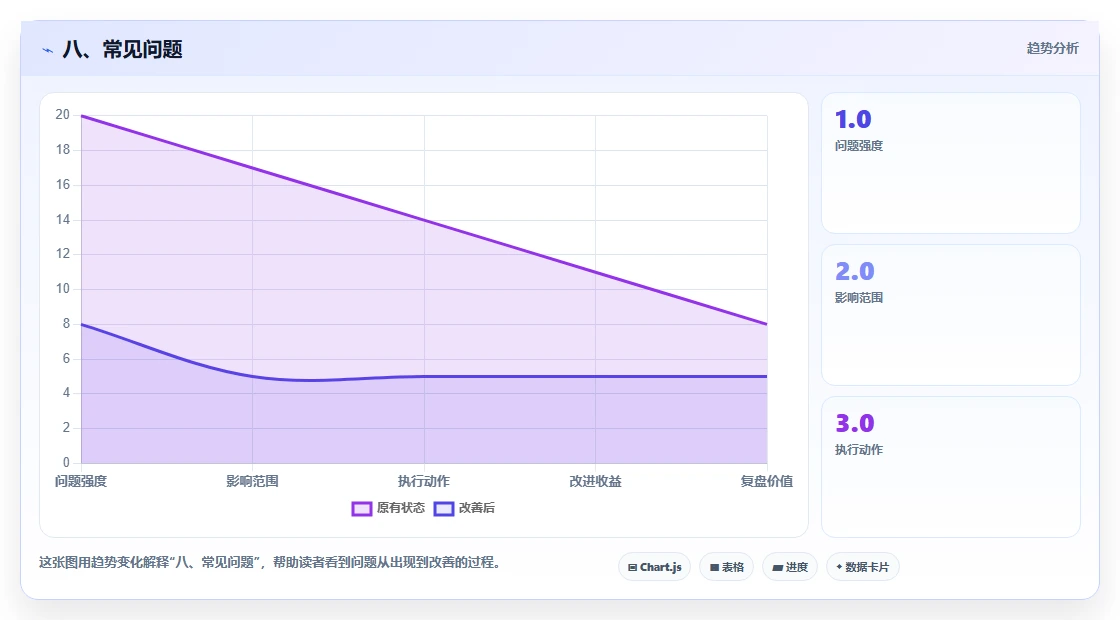Click the 进度 tag
Viewport: 1120px width, 620px height.
pyautogui.click(x=790, y=567)
